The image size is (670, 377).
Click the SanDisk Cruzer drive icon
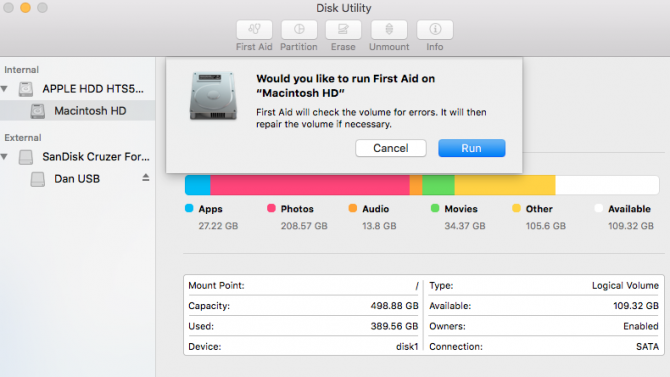pos(26,157)
